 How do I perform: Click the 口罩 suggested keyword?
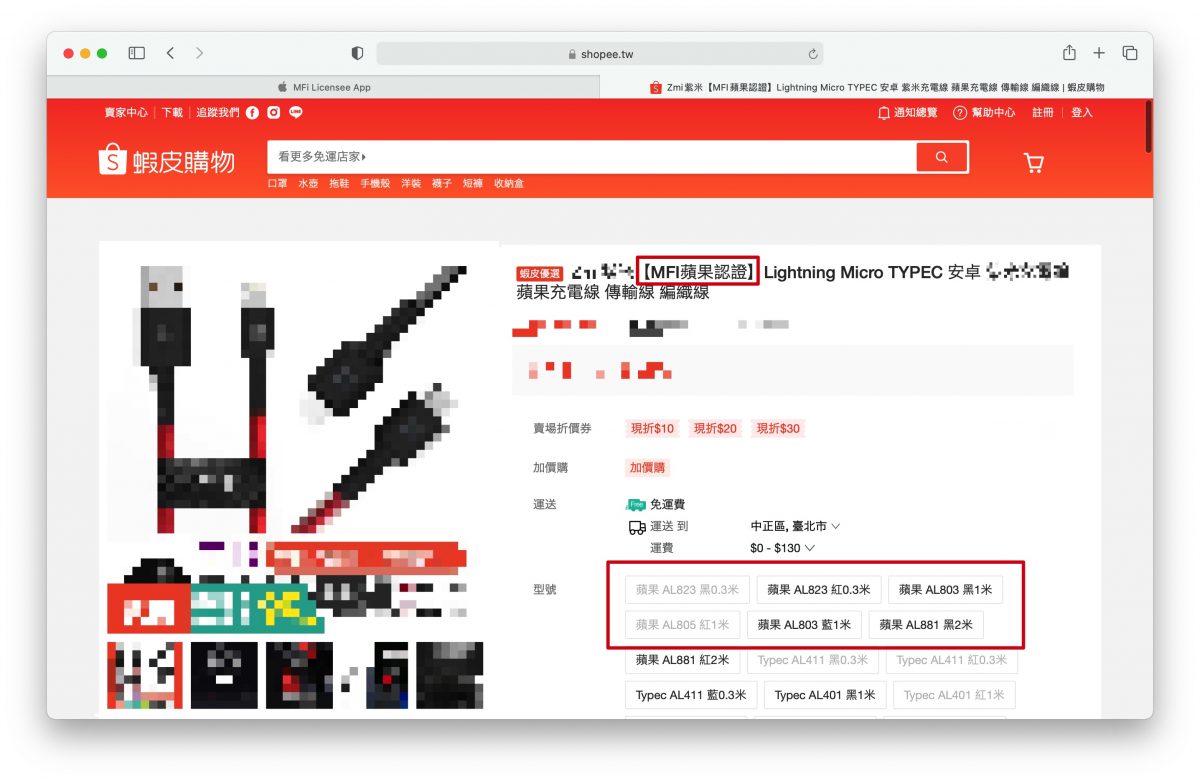coord(277,184)
